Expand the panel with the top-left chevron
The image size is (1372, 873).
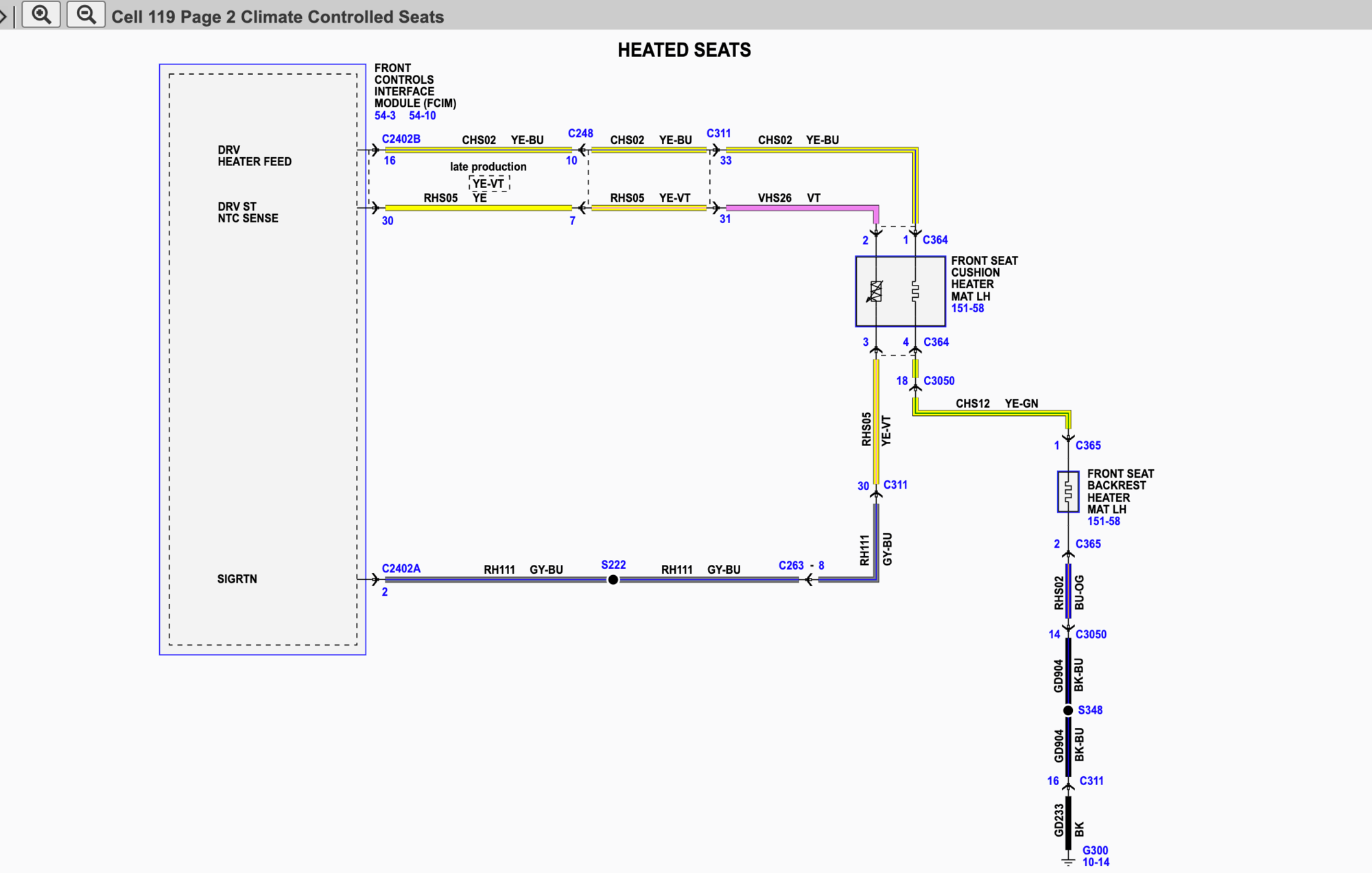pyautogui.click(x=3, y=15)
